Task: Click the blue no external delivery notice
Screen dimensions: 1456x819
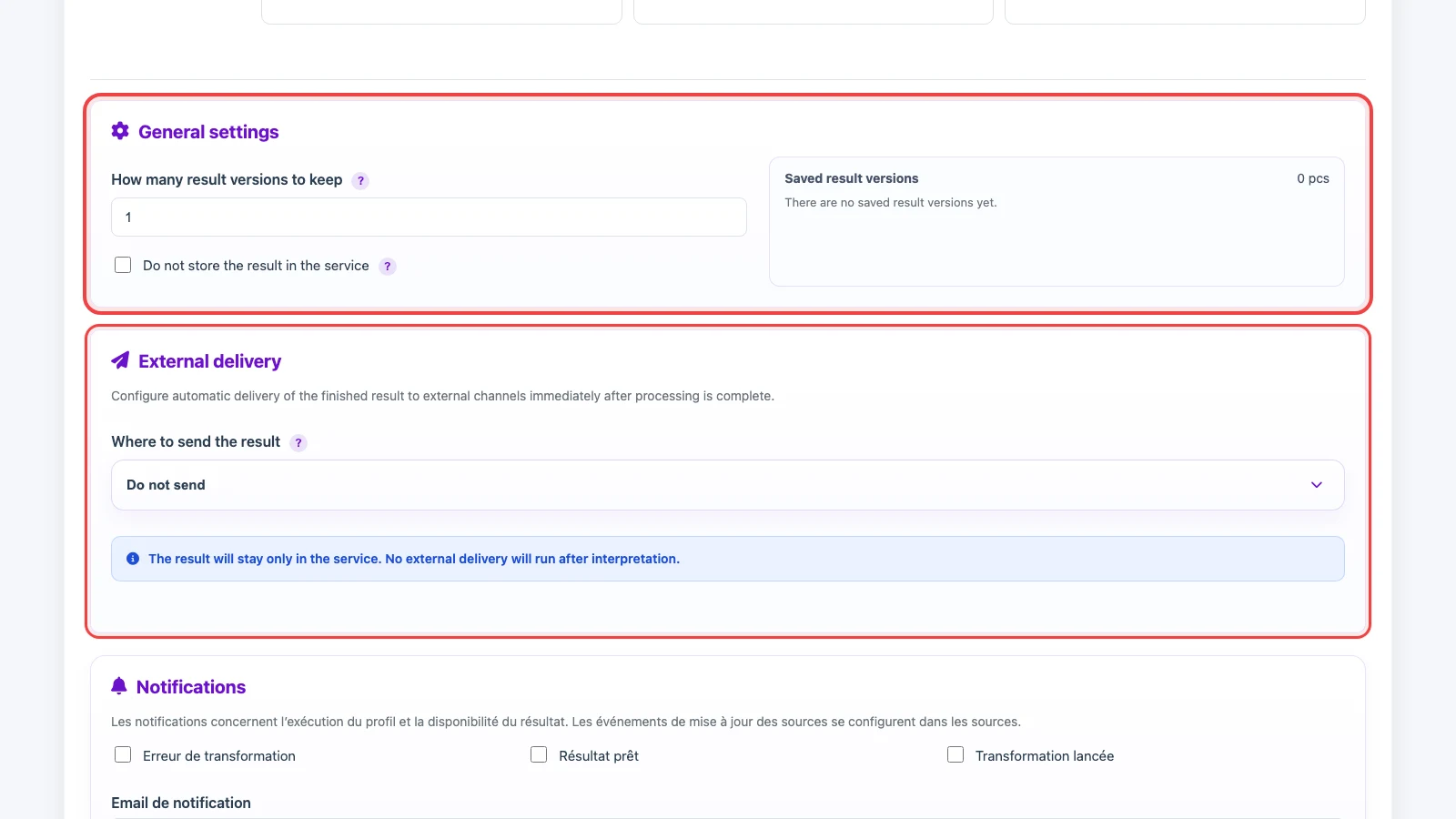Action: pyautogui.click(x=728, y=559)
